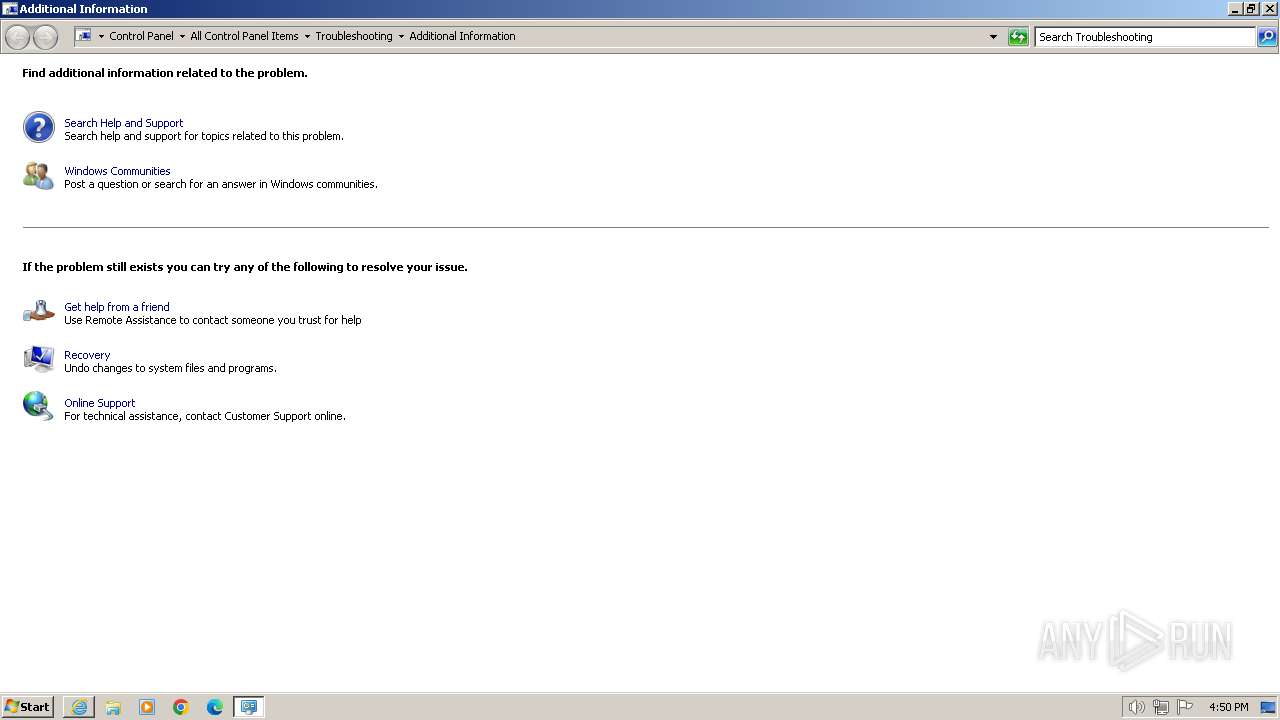The width and height of the screenshot is (1280, 720).
Task: Click the Action Center flag icon
Action: tap(1185, 707)
